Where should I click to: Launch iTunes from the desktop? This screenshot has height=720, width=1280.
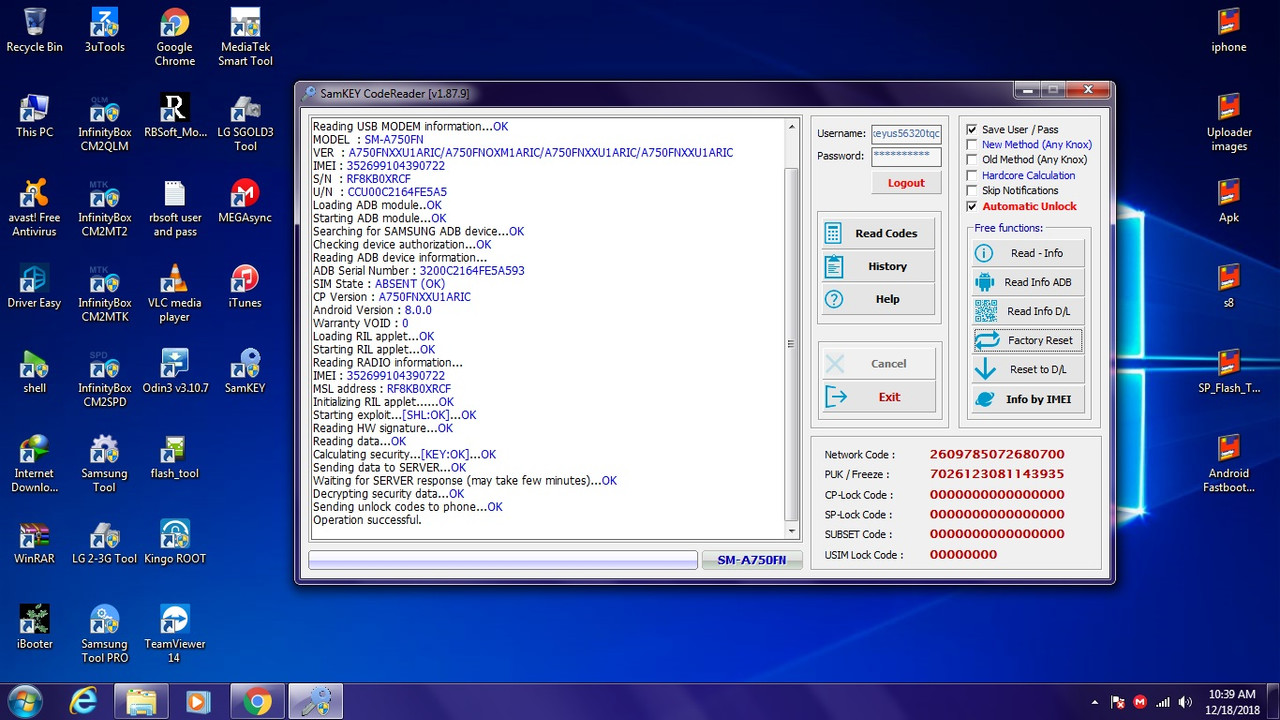(x=245, y=285)
